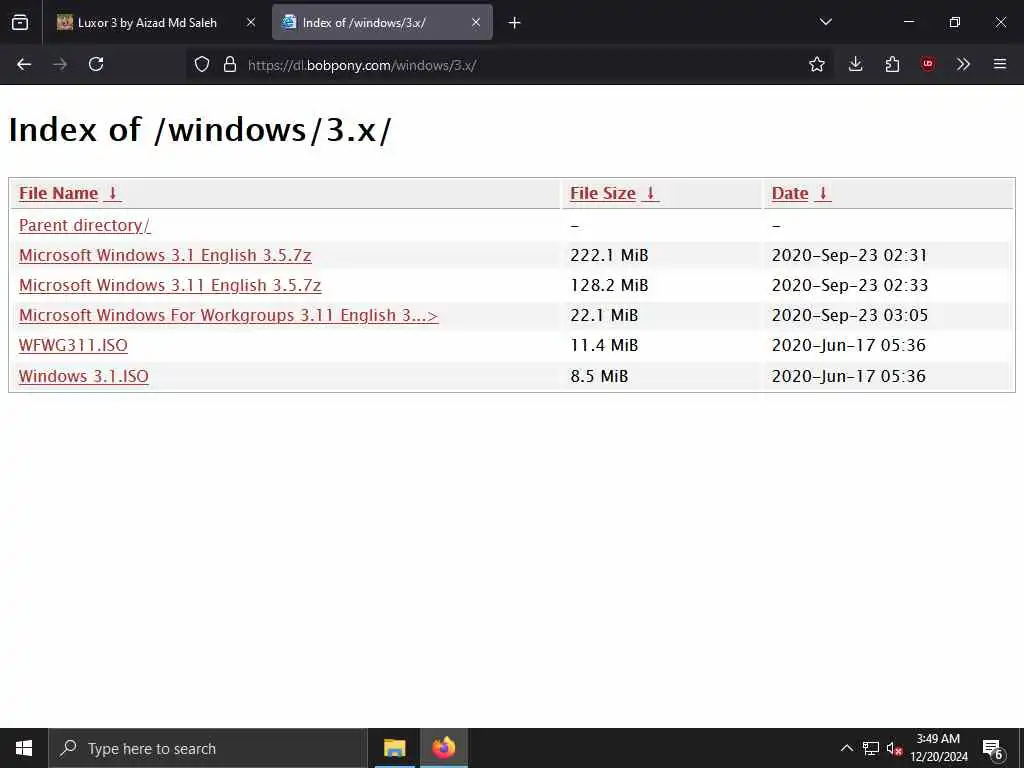Click the Date descending sort arrow
This screenshot has height=768, width=1024.
823,193
